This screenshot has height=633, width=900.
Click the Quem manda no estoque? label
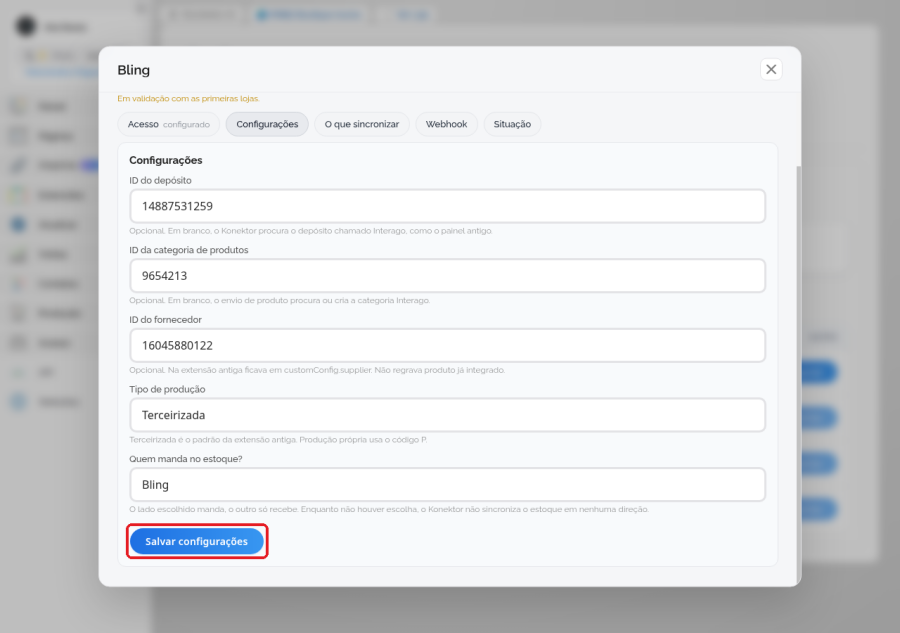point(185,459)
